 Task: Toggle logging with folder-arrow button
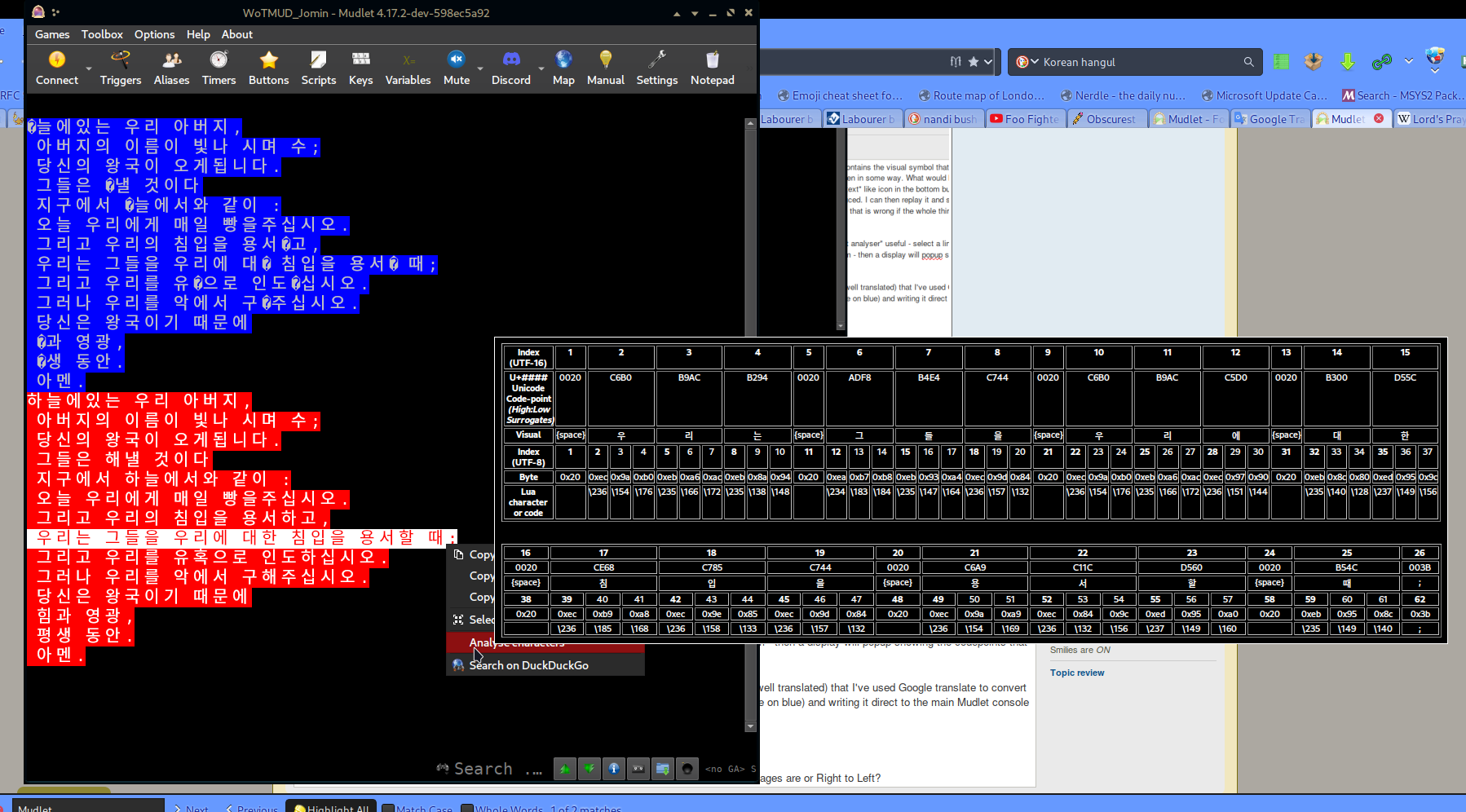click(x=663, y=769)
